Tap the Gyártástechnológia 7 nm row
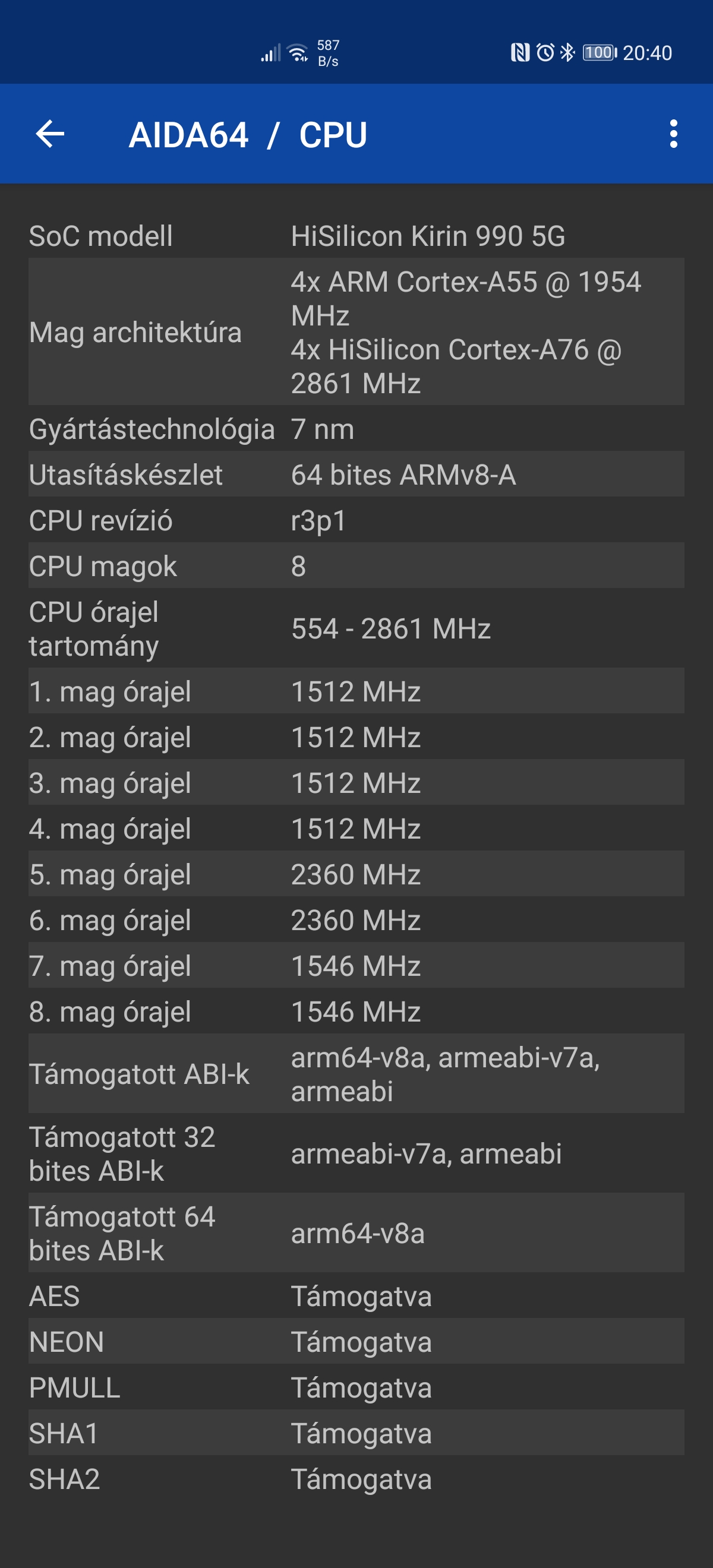 [x=356, y=429]
